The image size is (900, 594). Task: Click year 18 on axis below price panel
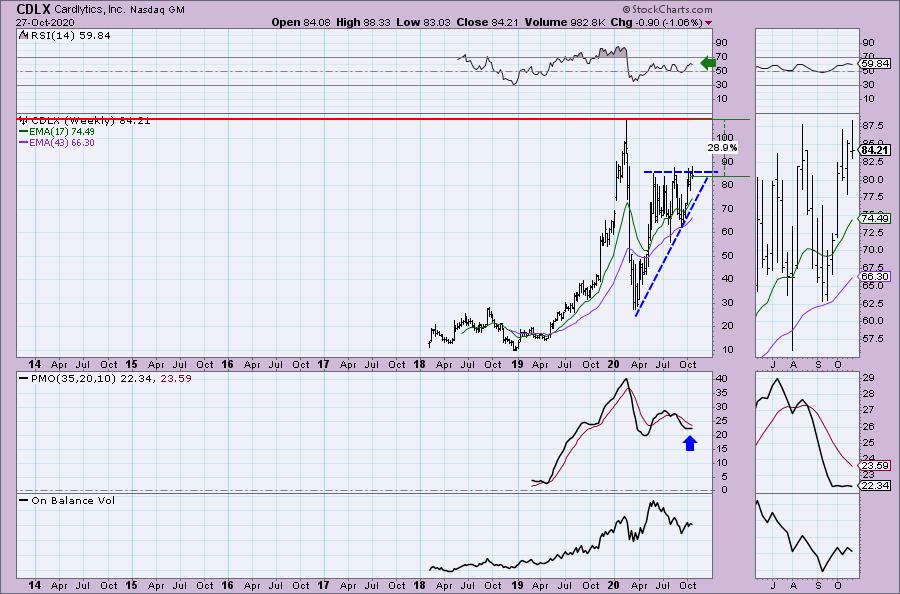point(421,364)
